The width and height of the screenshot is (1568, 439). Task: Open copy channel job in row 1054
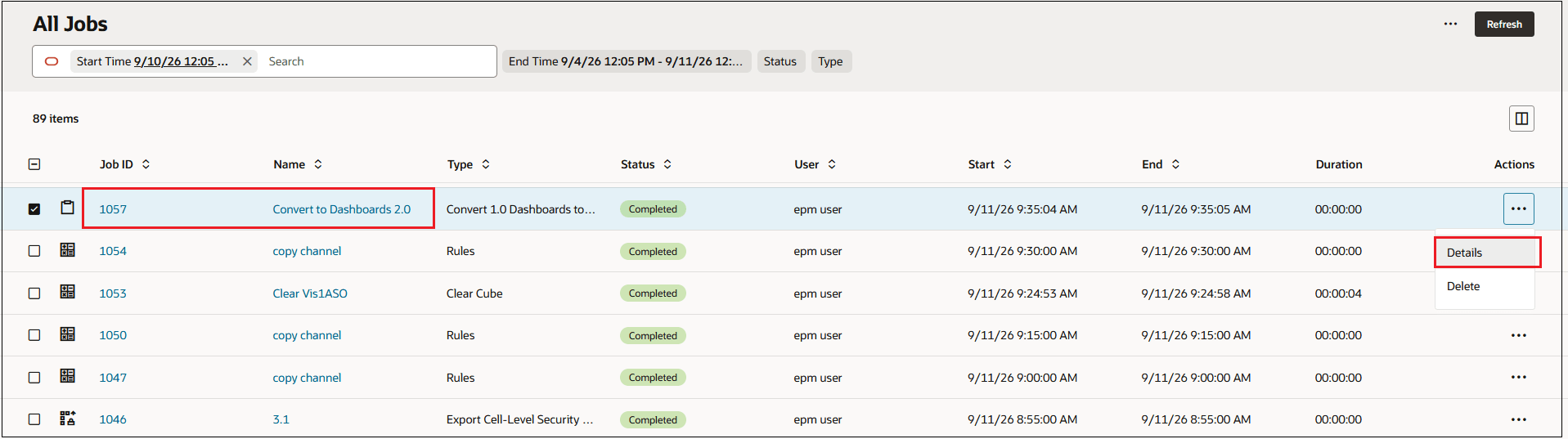[x=307, y=251]
